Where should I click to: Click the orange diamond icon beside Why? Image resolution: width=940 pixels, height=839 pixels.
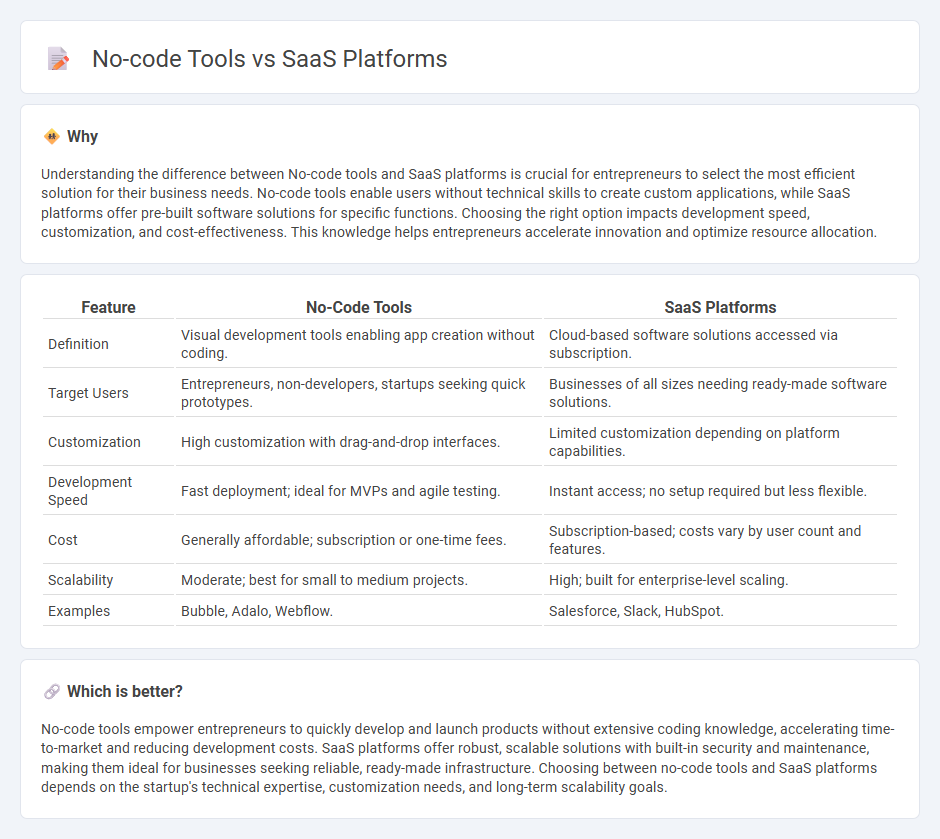coord(52,137)
